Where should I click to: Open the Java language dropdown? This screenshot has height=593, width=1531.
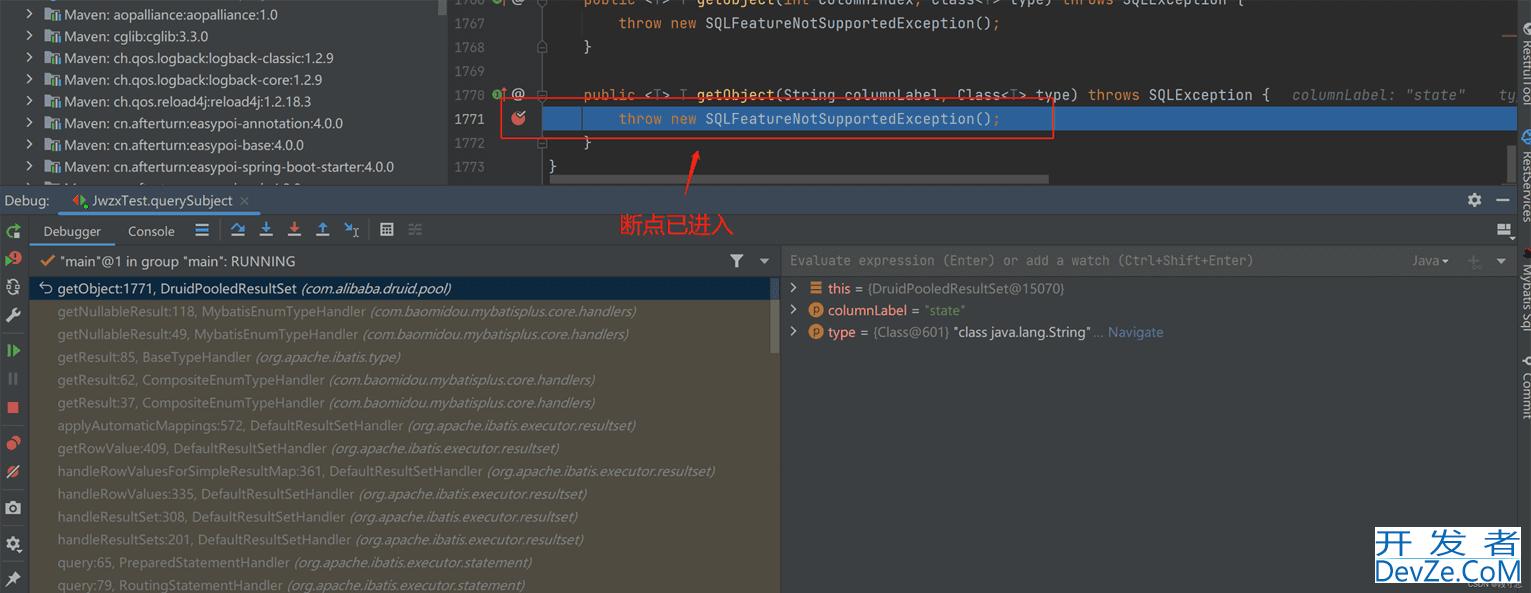(1430, 261)
